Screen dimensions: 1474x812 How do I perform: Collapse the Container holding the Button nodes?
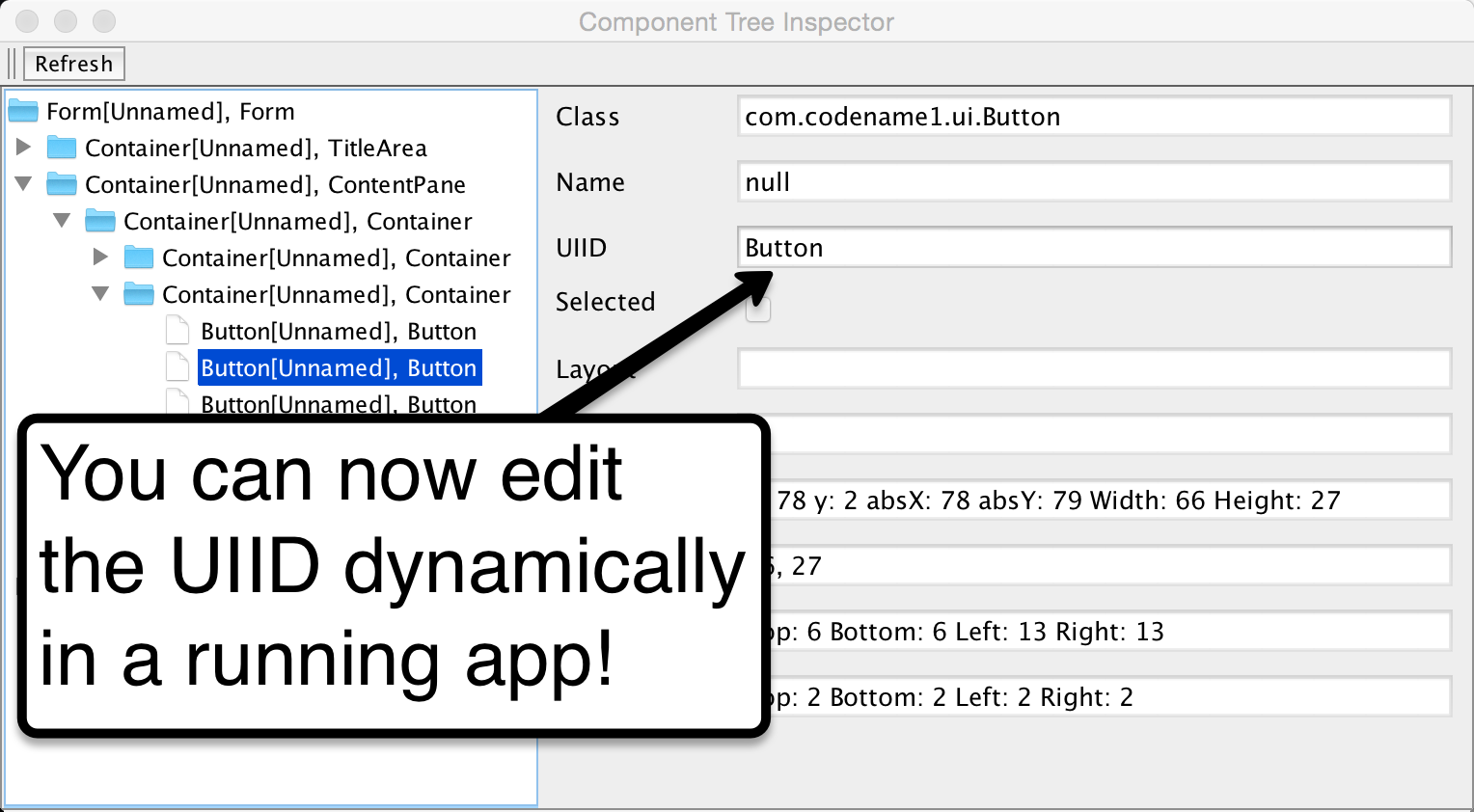coord(100,294)
